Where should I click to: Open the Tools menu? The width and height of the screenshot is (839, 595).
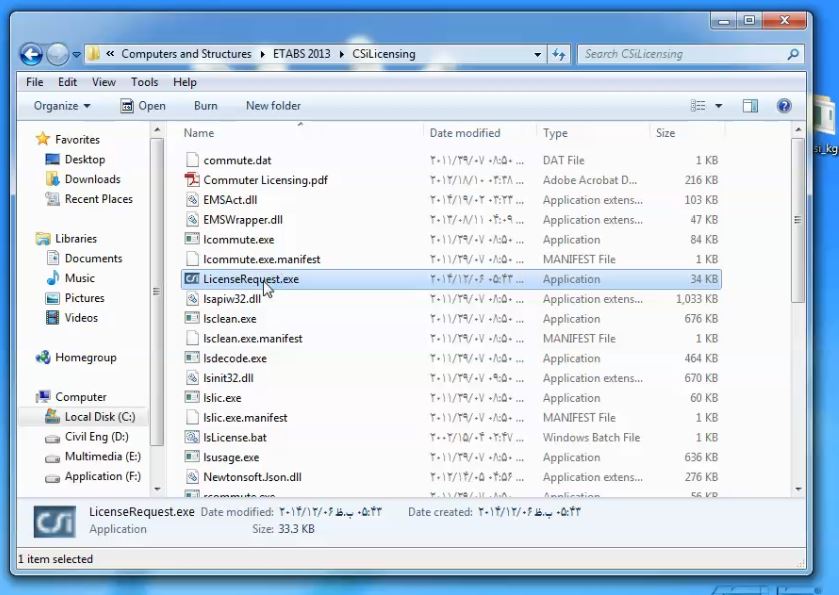pos(144,82)
